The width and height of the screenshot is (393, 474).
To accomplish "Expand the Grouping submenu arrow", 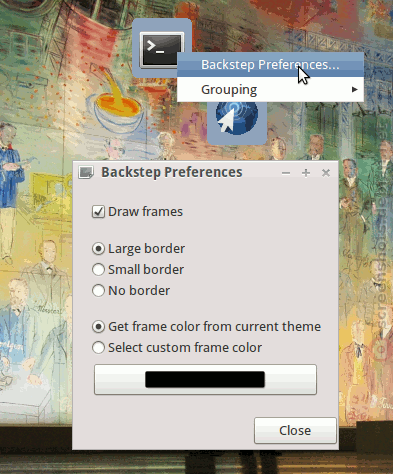I will click(355, 89).
